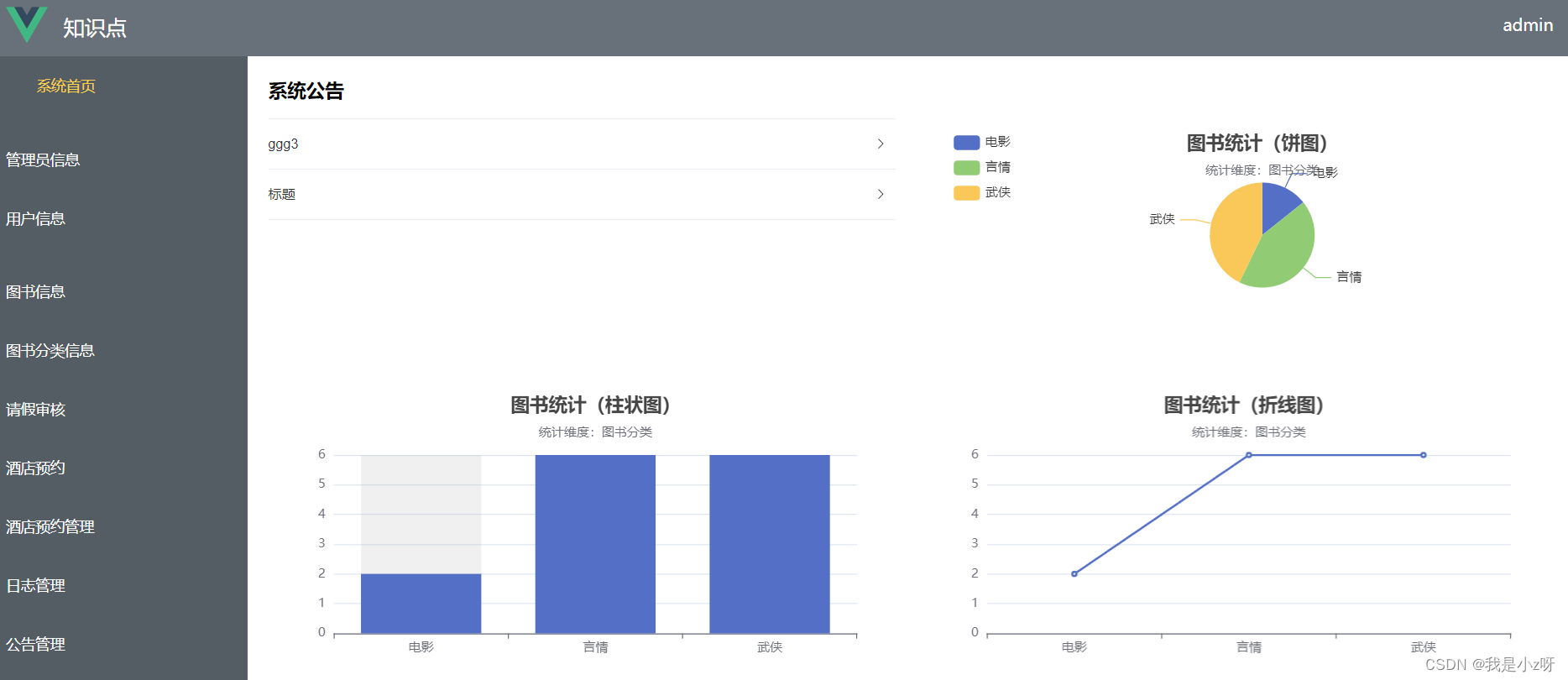Open 管理员信息 in the sidebar
Image resolution: width=1568 pixels, height=680 pixels.
click(43, 160)
